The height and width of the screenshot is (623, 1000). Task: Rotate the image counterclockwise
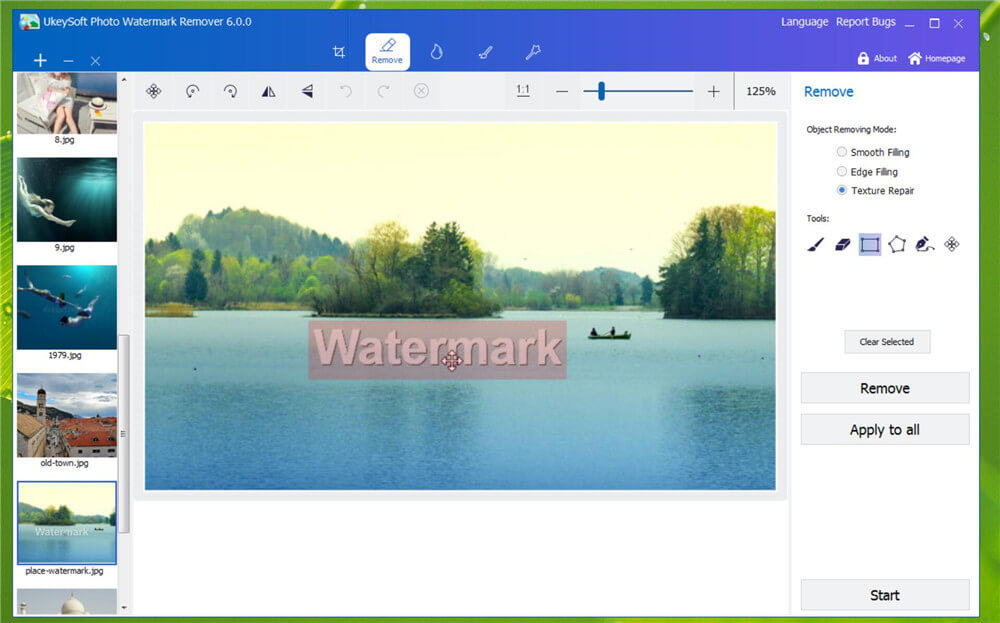pyautogui.click(x=192, y=91)
